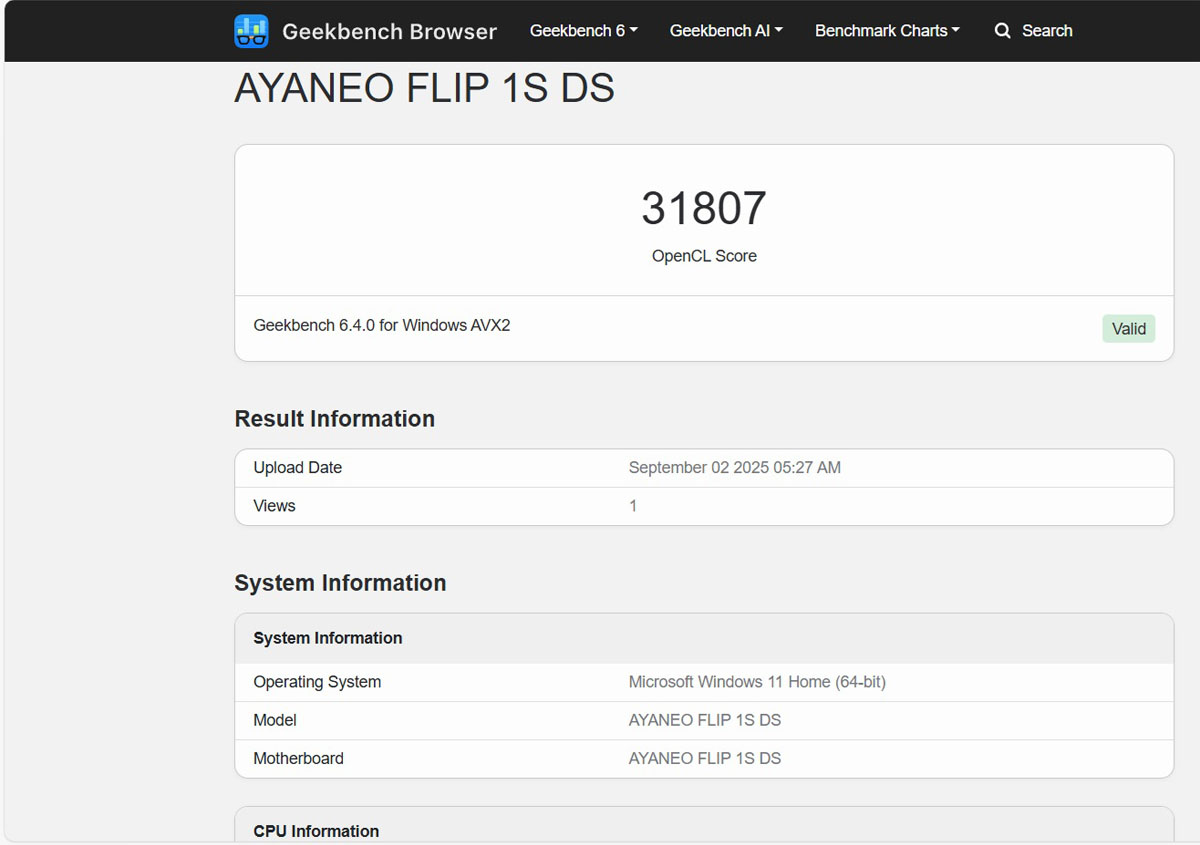1200x845 pixels.
Task: Click the Geekbench logo icon
Action: click(x=251, y=31)
